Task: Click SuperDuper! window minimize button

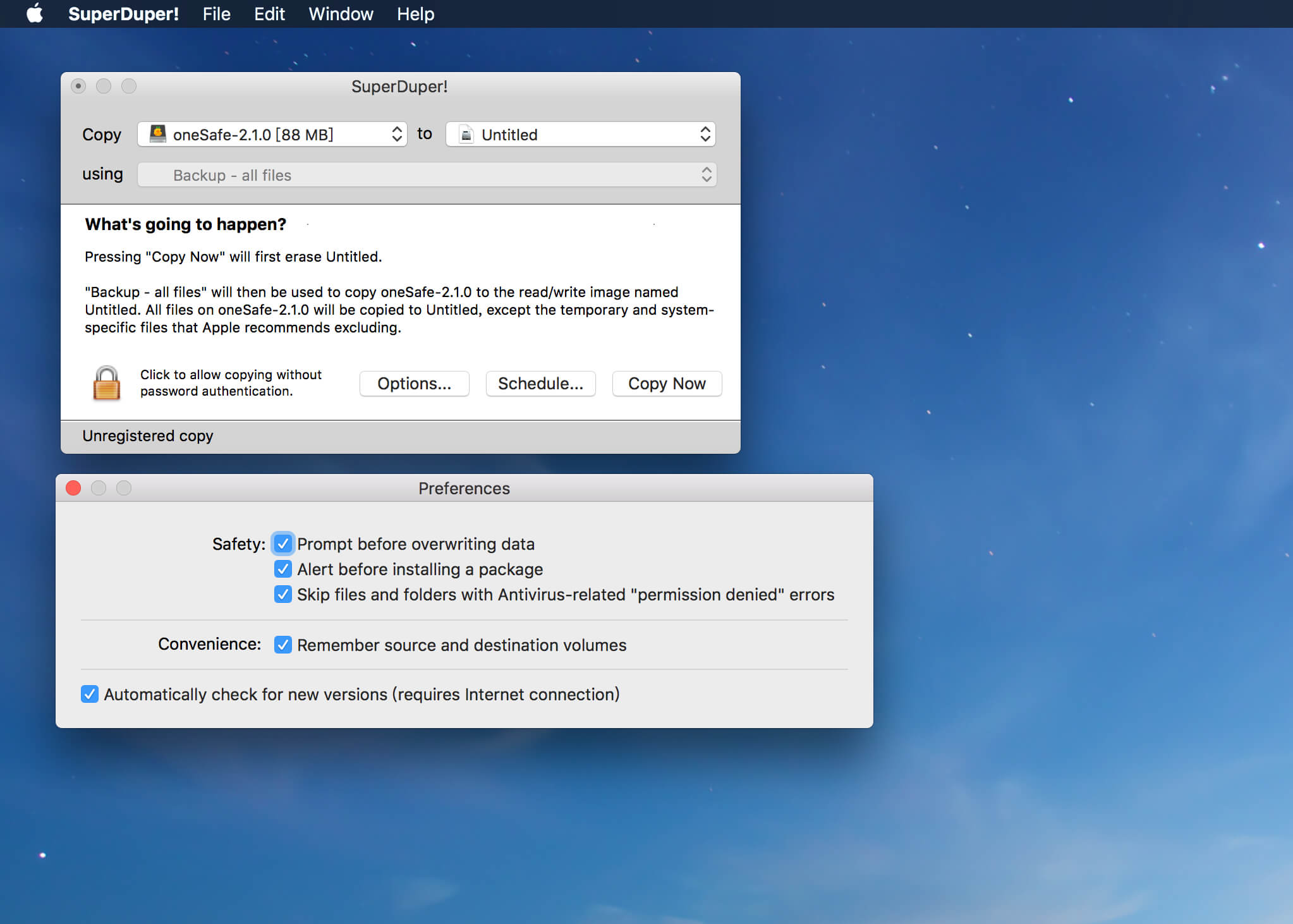Action: (x=104, y=86)
